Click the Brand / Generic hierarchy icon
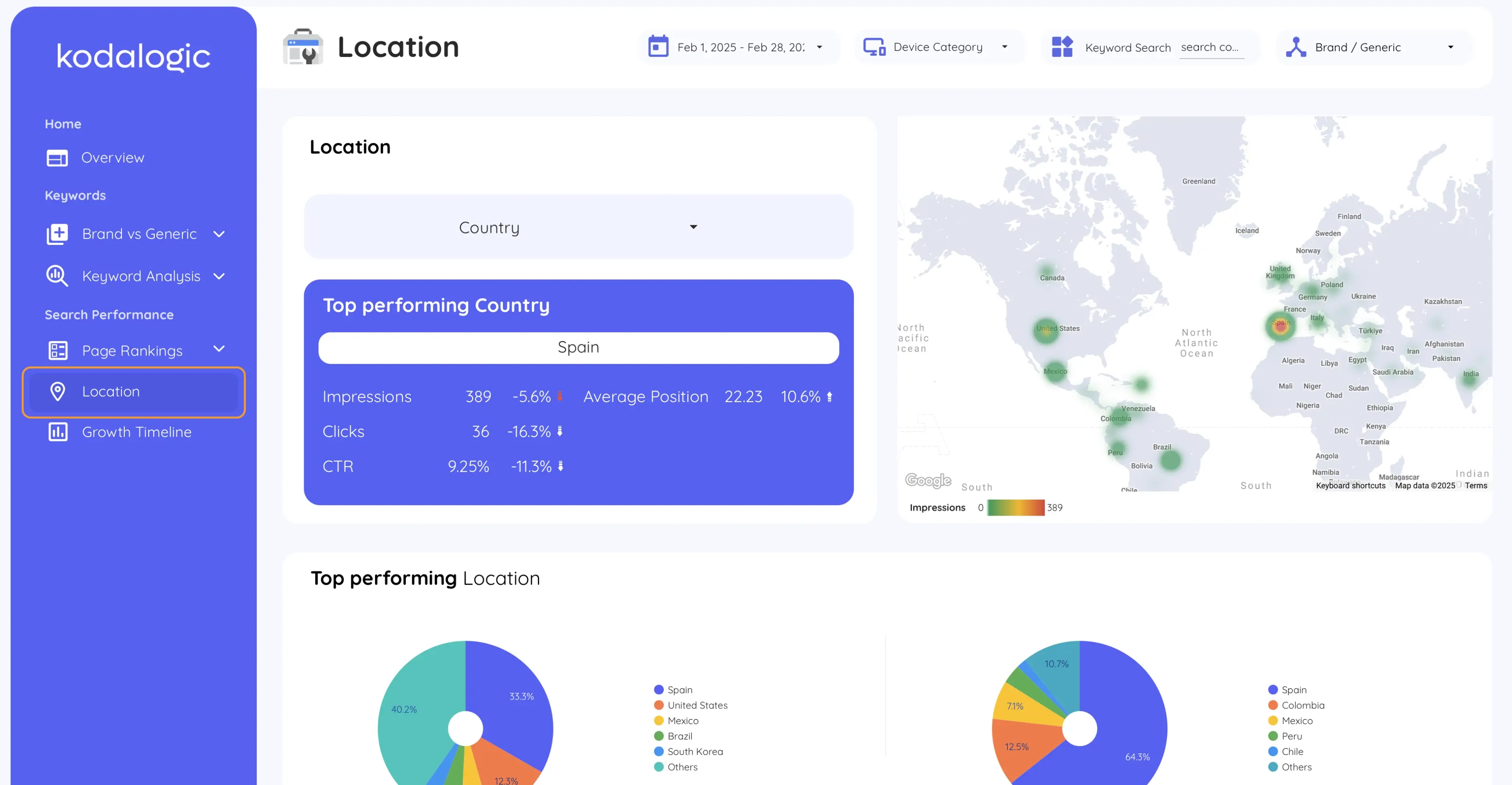 click(1295, 47)
